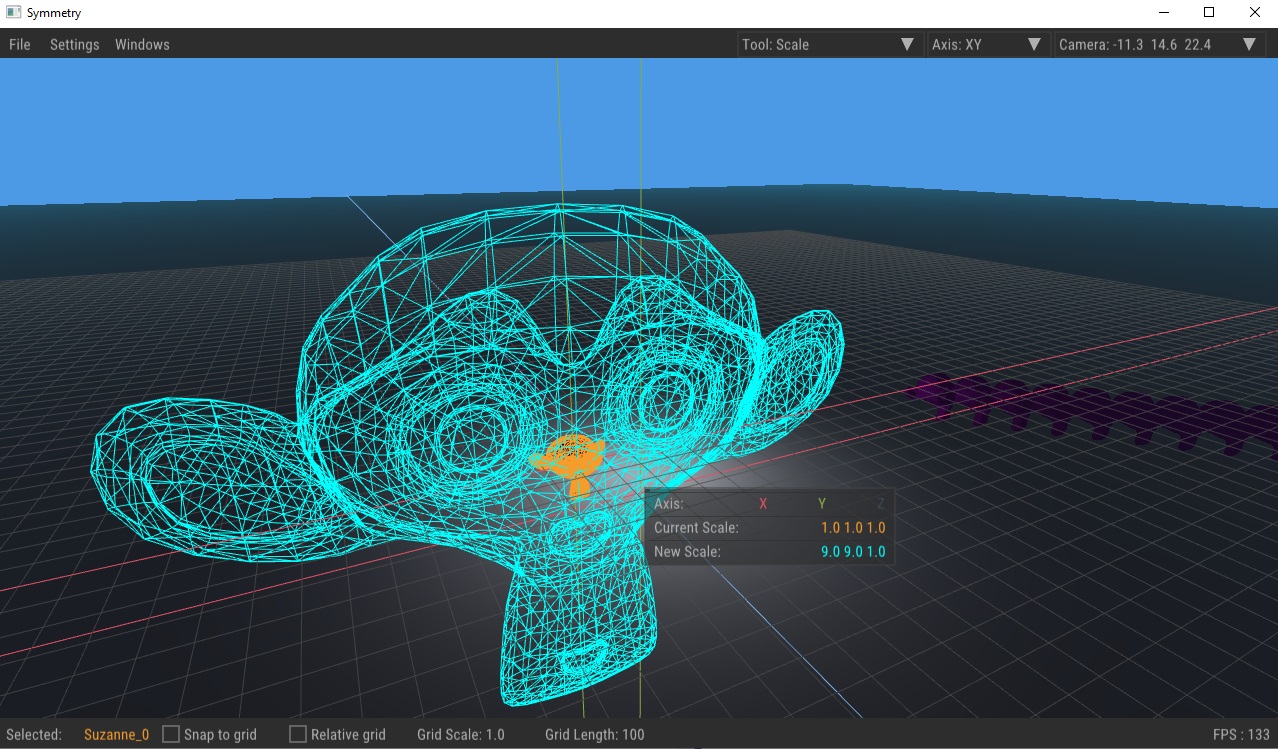Screen dimensions: 1278x749
Task: Click the FPS : 133 counter
Action: (x=1241, y=734)
